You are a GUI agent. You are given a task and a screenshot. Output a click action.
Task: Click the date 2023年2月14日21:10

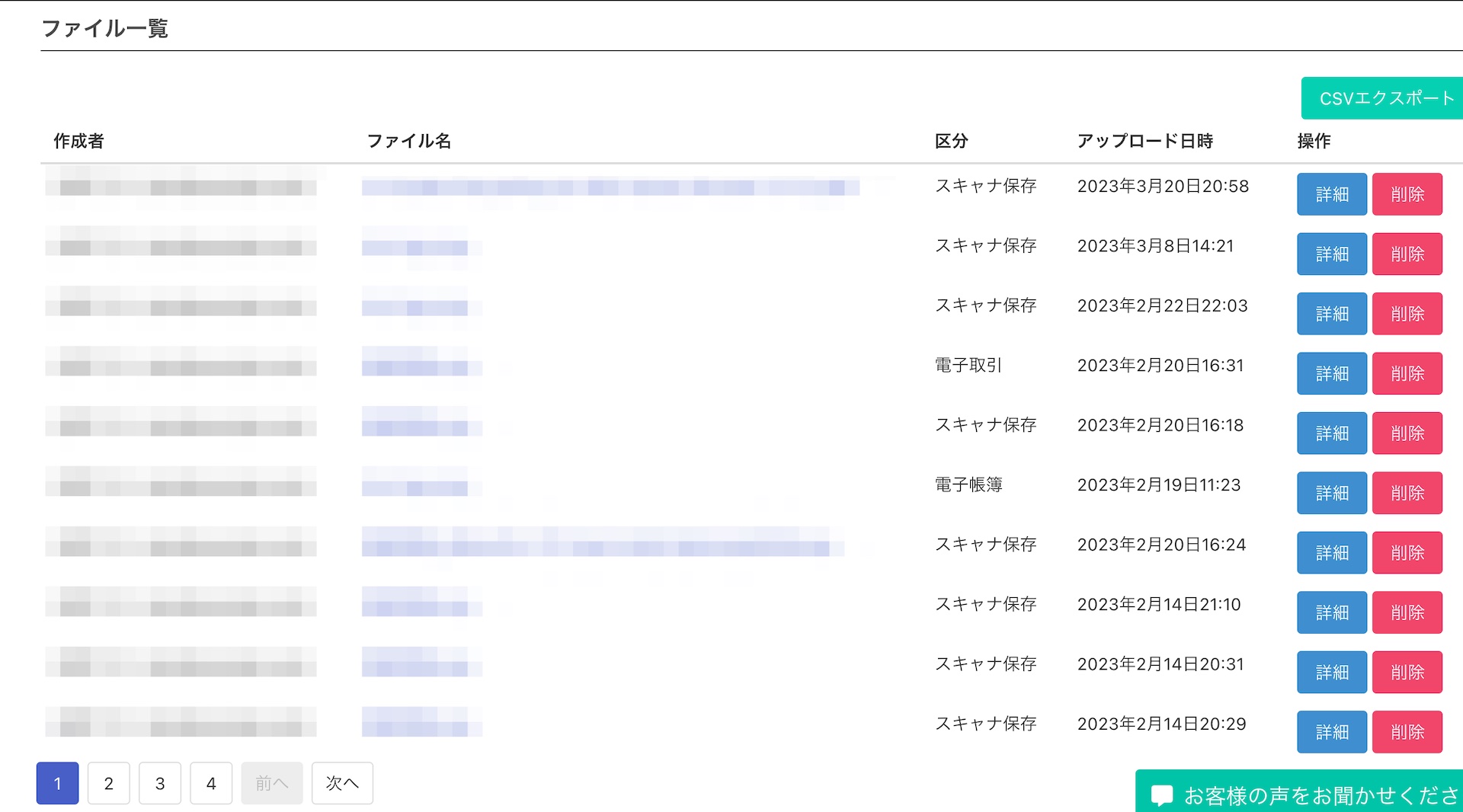[1159, 605]
